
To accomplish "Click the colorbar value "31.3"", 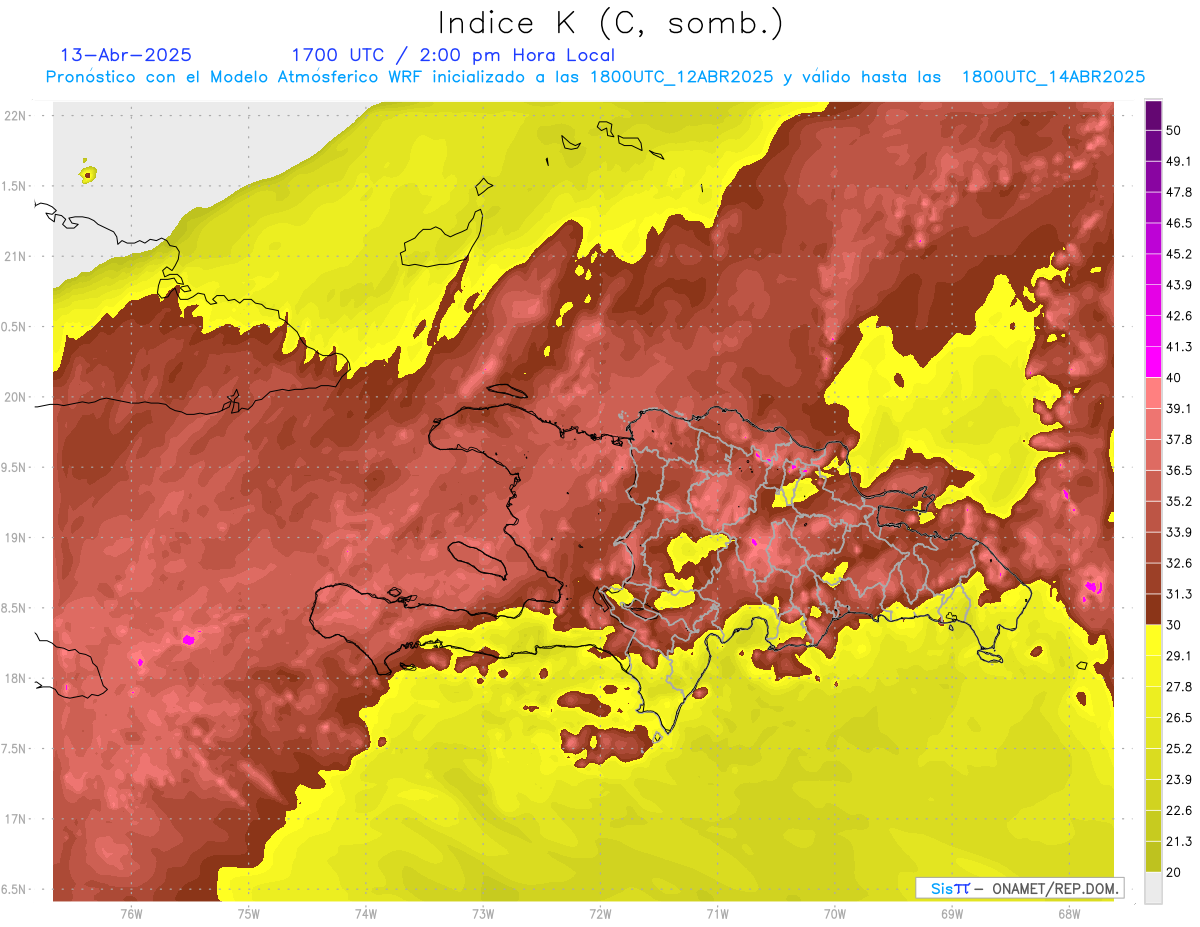I will pyautogui.click(x=1179, y=594).
